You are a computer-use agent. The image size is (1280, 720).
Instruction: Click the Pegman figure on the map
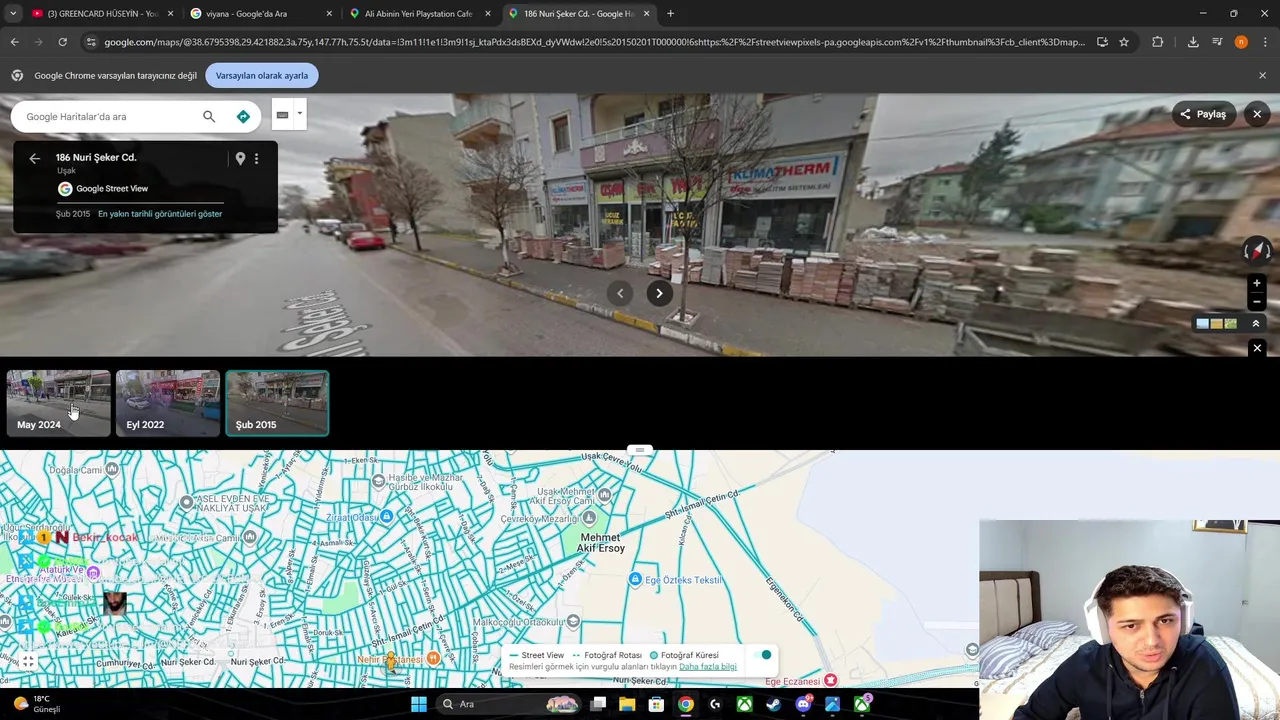click(391, 662)
